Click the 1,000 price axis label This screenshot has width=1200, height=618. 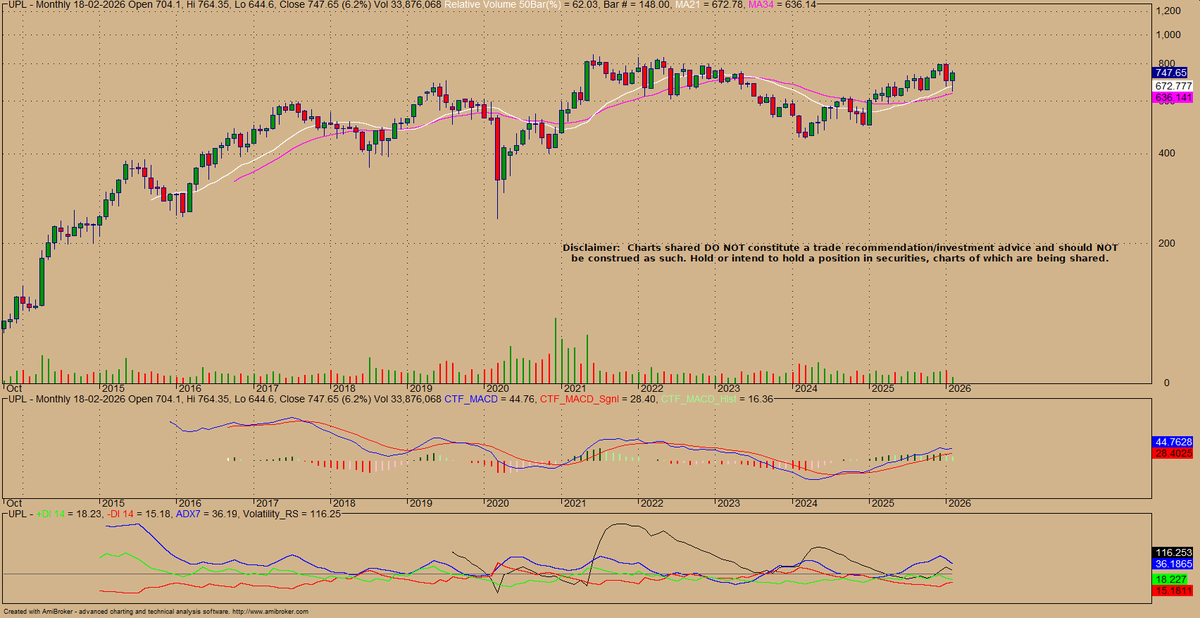pos(1170,35)
